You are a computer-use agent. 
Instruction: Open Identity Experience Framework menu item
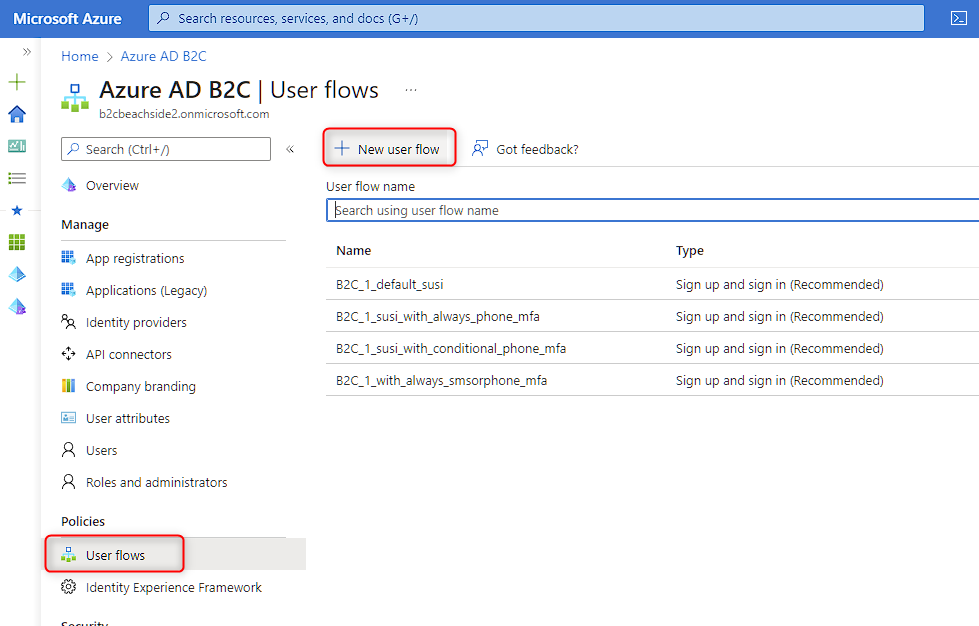(x=174, y=587)
